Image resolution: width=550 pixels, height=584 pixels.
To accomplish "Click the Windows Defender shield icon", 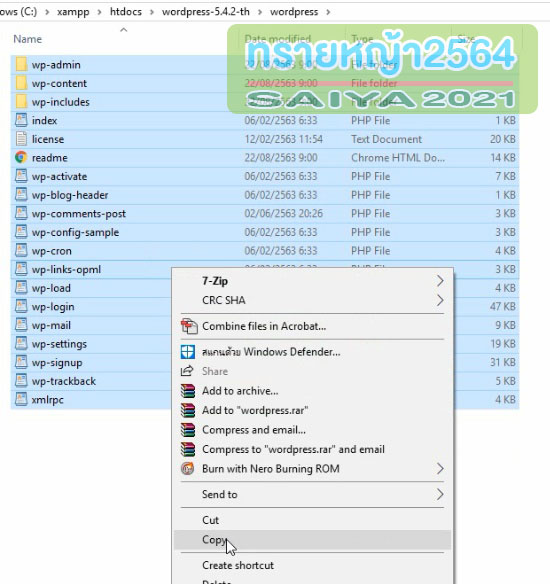I will [x=188, y=352].
